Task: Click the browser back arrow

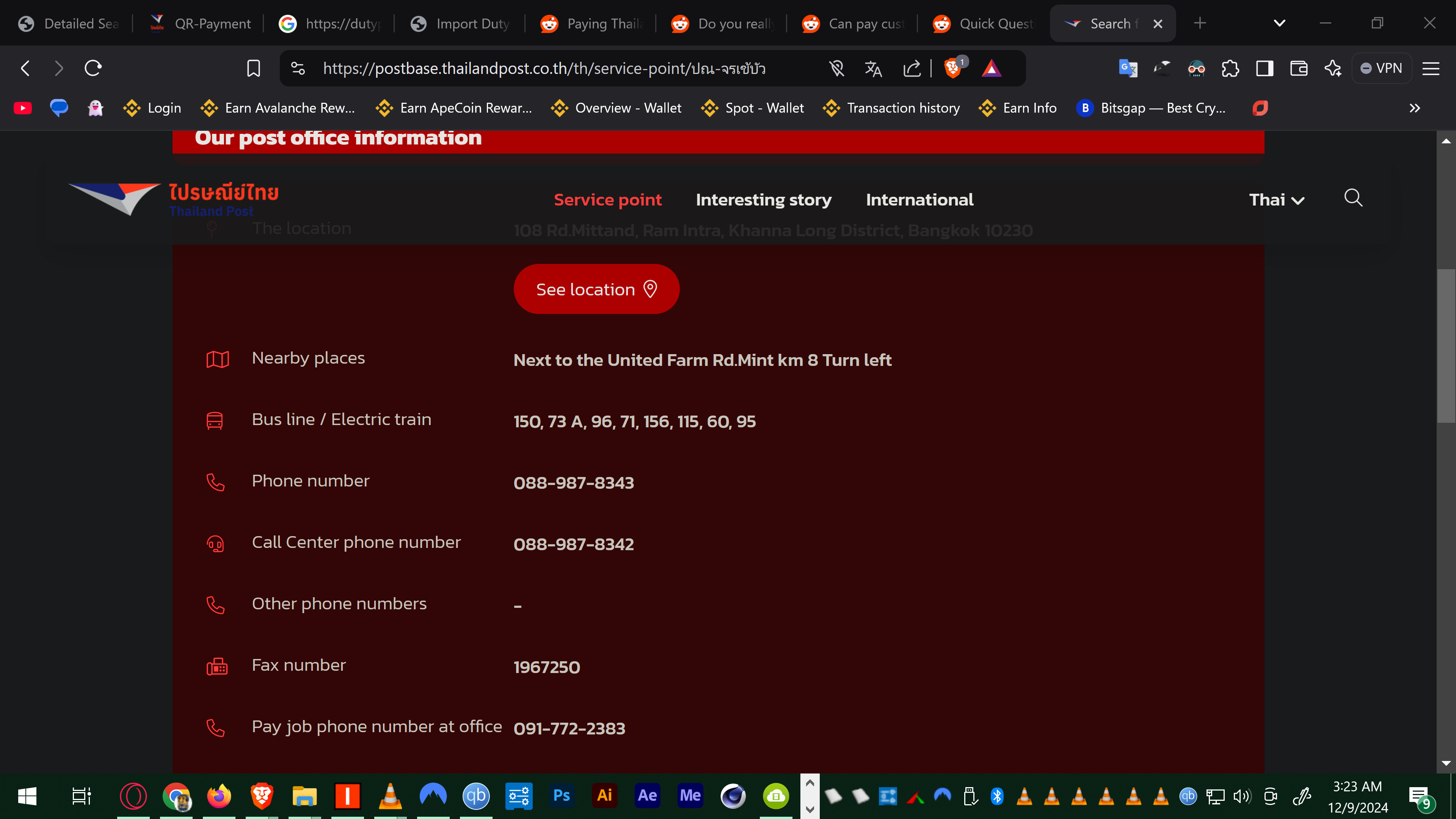Action: coord(25,68)
